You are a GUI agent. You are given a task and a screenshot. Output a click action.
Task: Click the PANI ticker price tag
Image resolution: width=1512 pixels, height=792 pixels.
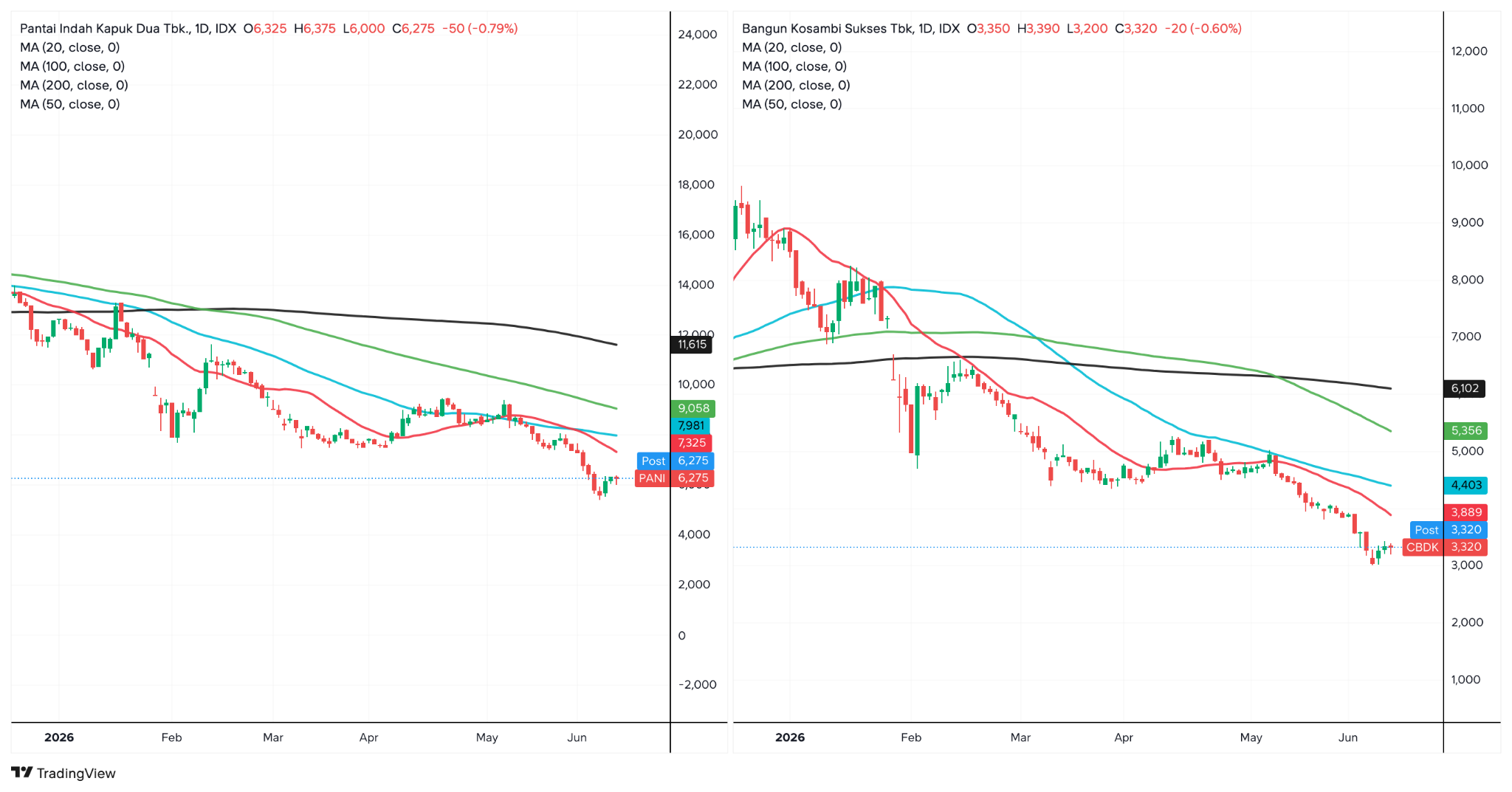675,478
